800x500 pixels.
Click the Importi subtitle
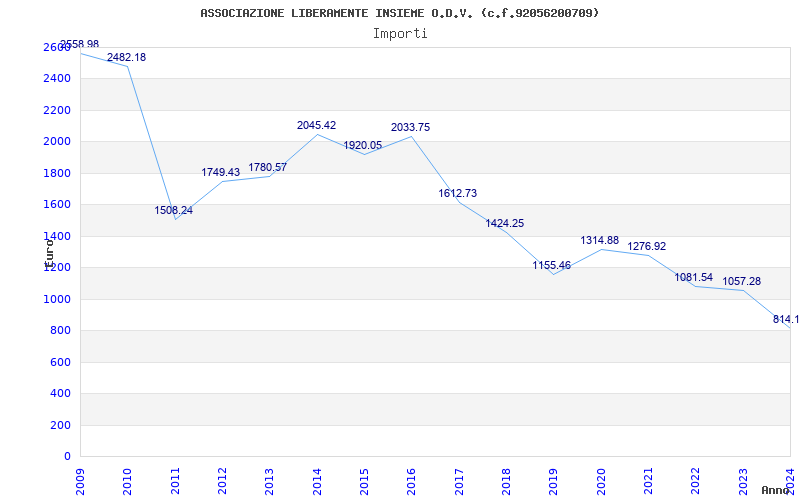[400, 34]
